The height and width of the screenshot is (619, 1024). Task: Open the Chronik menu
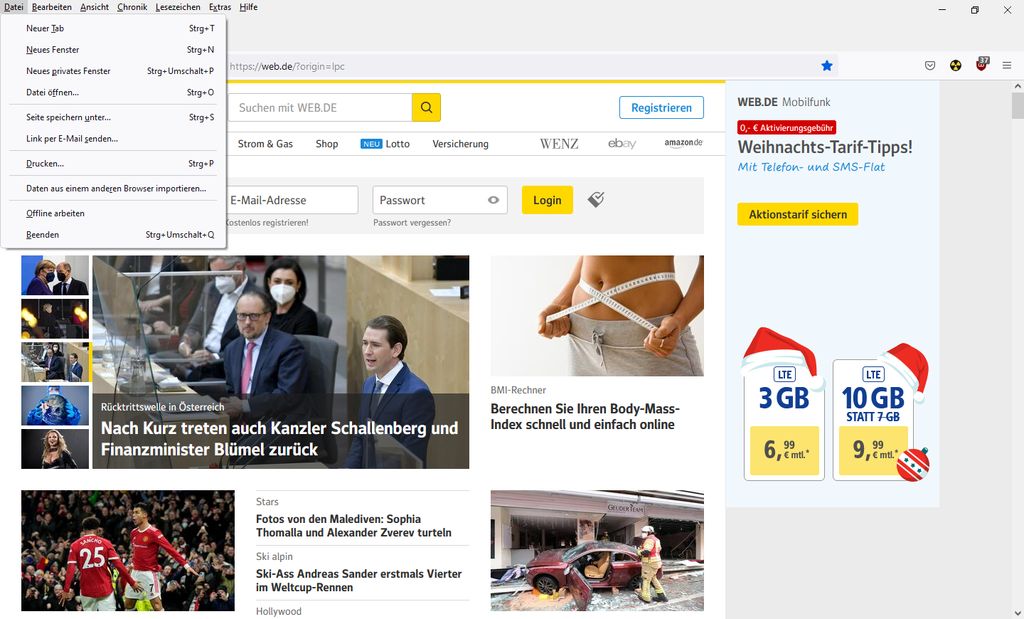click(132, 7)
